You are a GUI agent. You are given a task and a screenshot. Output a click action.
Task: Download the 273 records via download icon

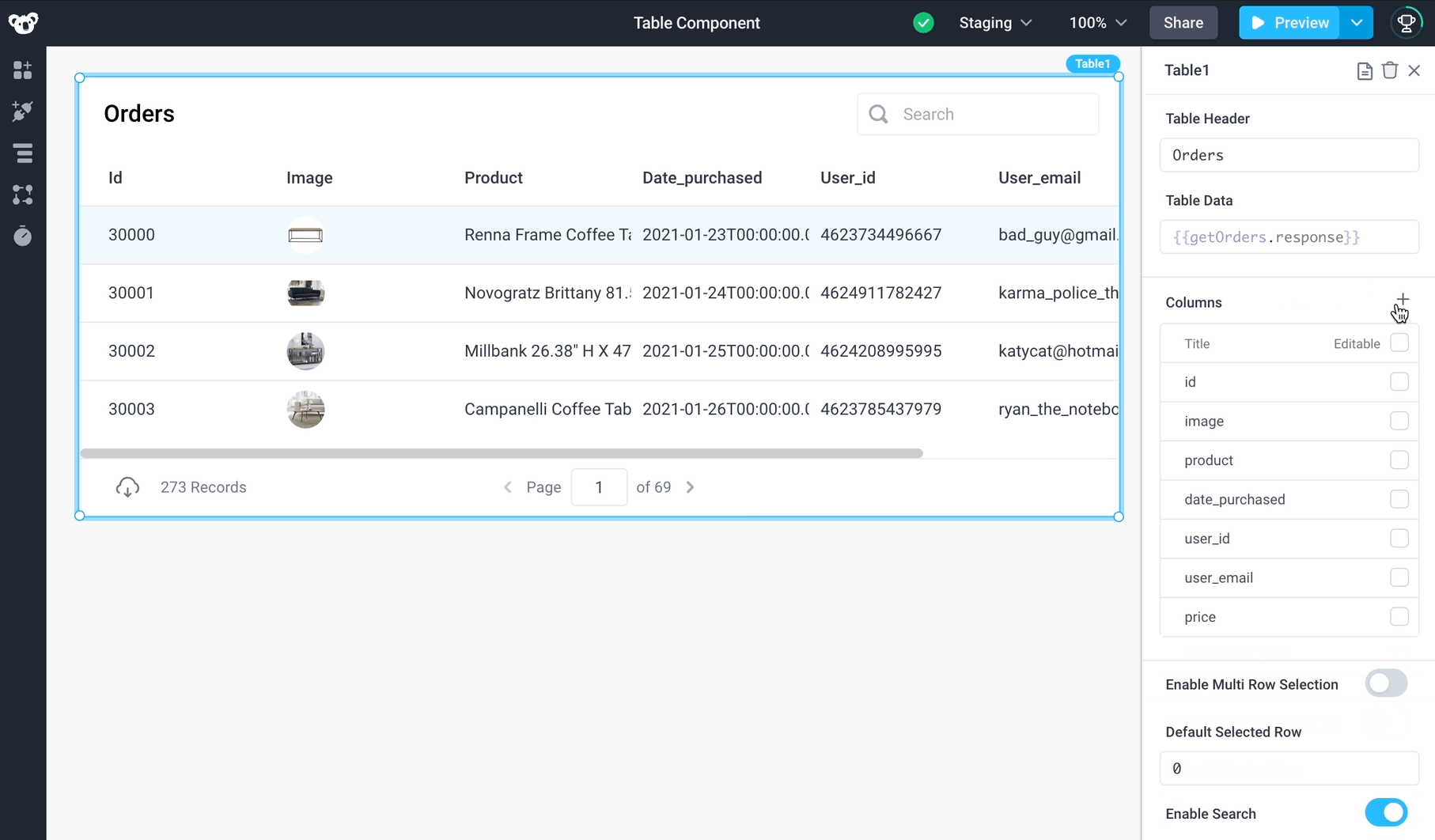127,486
